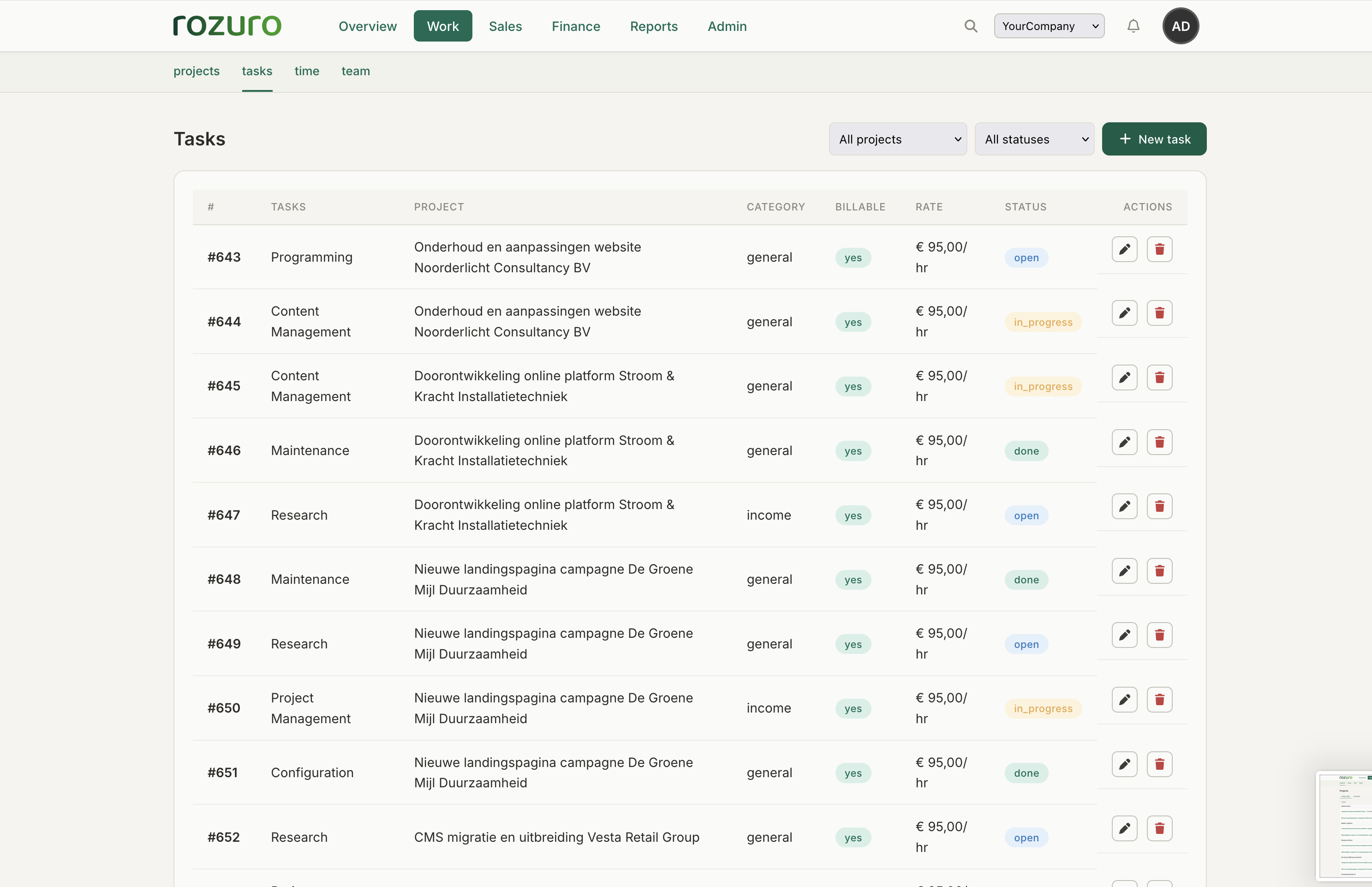The height and width of the screenshot is (887, 1372).
Task: Create a new task with New task
Action: (x=1154, y=139)
